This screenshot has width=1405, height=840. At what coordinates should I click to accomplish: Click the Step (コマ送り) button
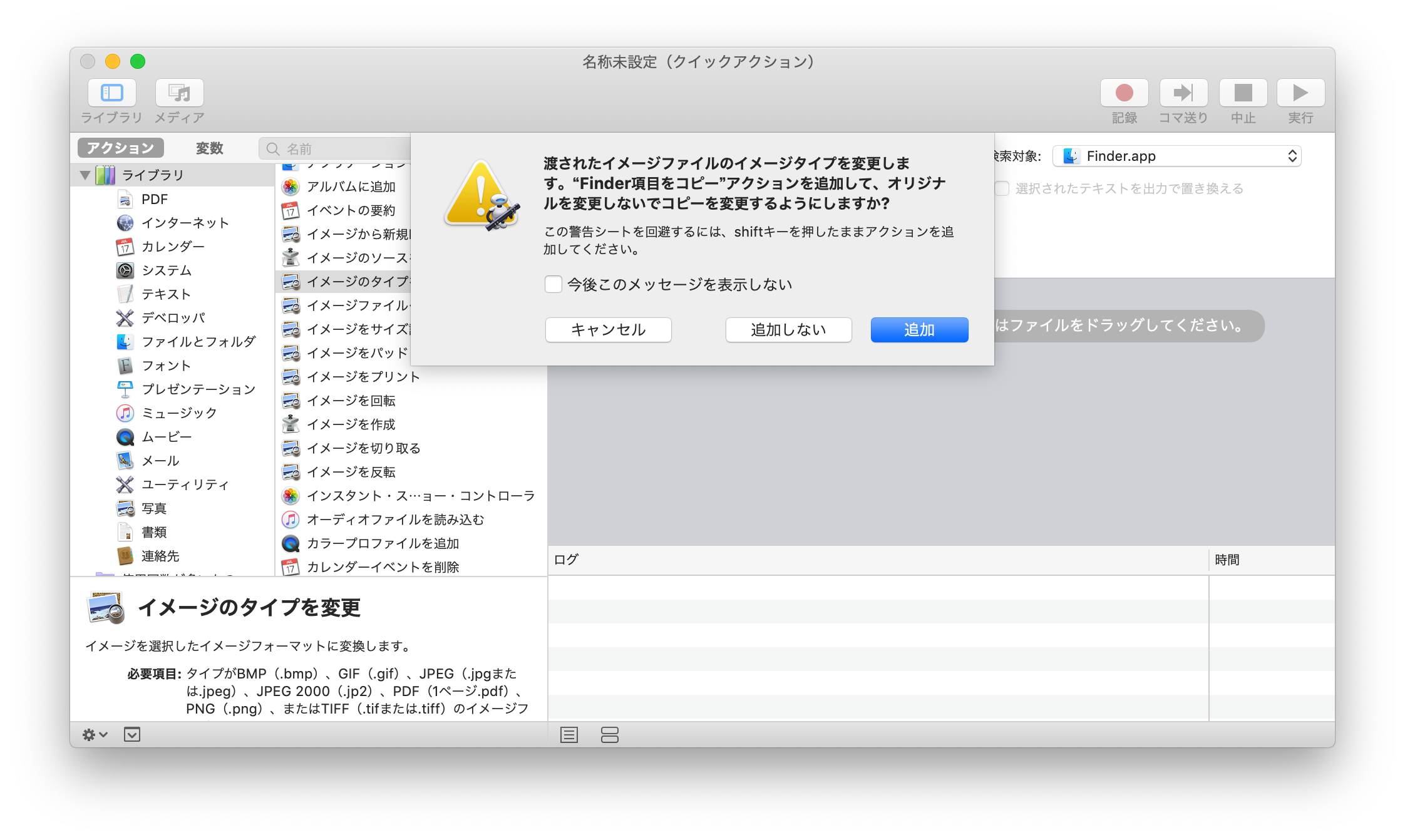point(1183,93)
